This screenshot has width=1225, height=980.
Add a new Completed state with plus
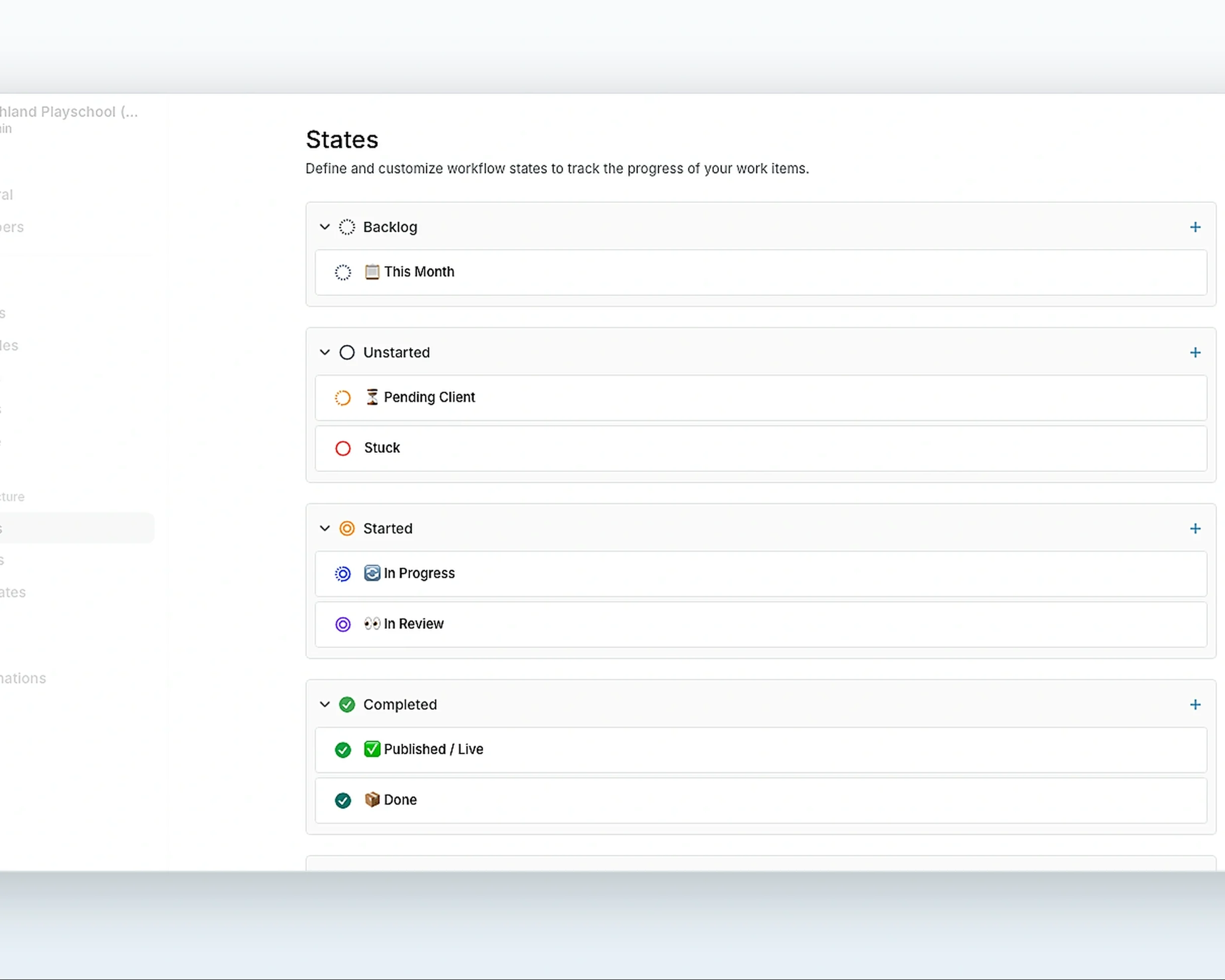coord(1195,705)
